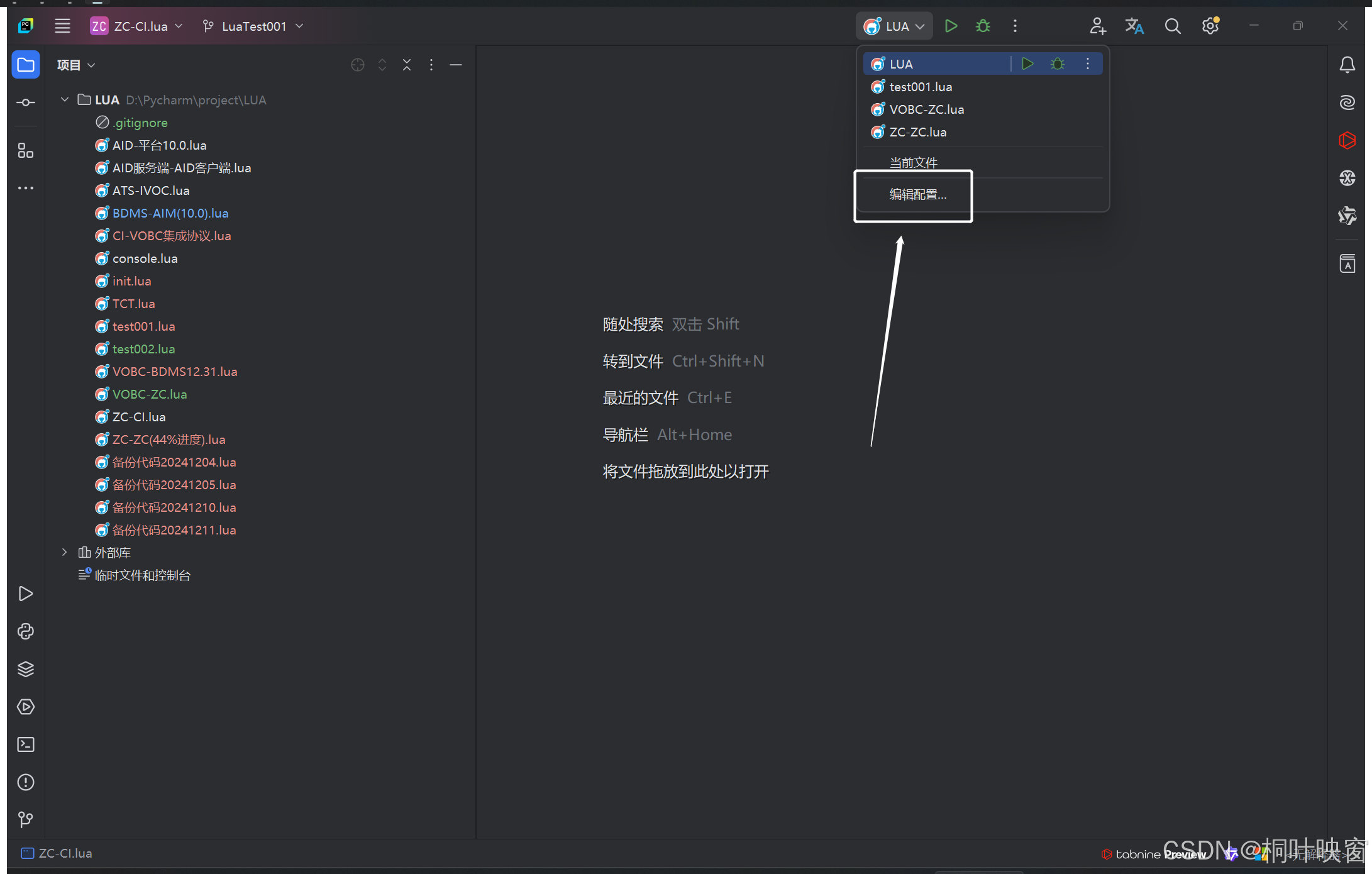Expand the 外部库 node
1372x874 pixels.
(x=65, y=553)
